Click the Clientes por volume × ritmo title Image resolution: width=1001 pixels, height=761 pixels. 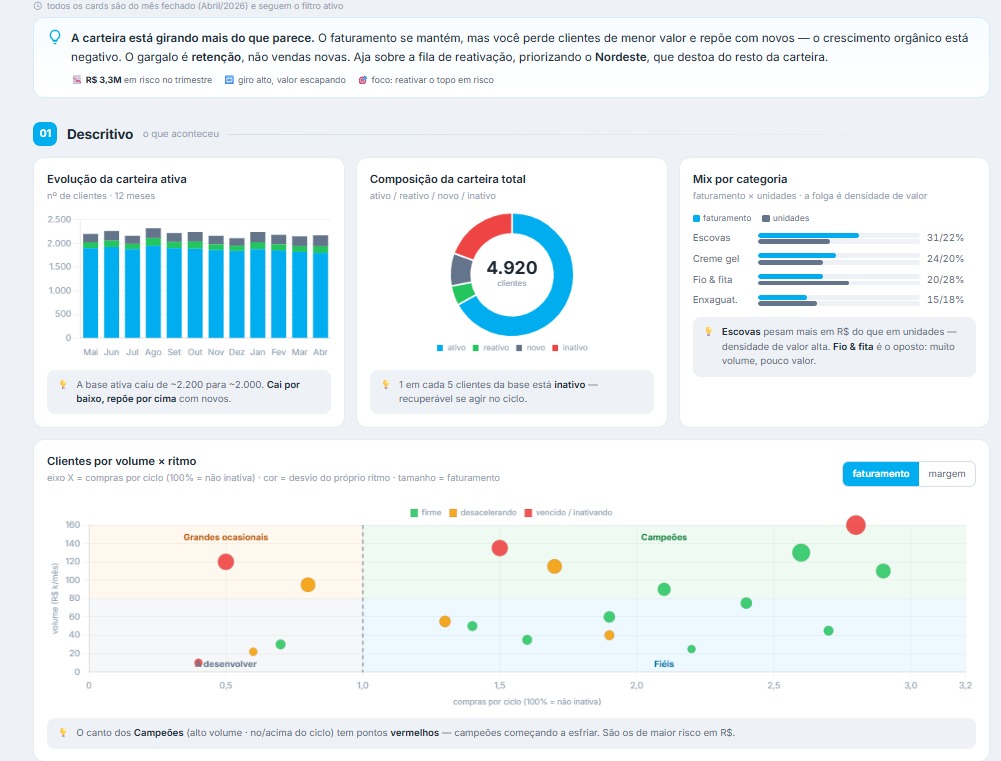(x=121, y=461)
